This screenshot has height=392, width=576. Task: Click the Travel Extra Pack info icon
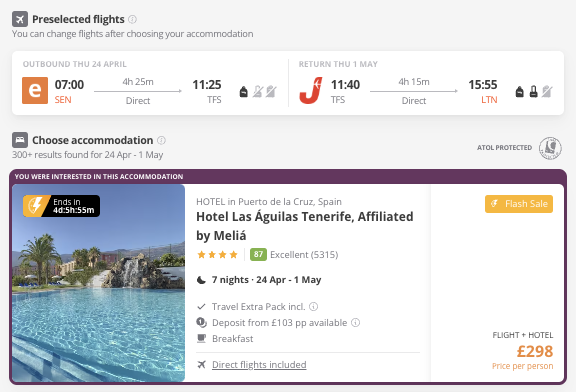tap(313, 306)
